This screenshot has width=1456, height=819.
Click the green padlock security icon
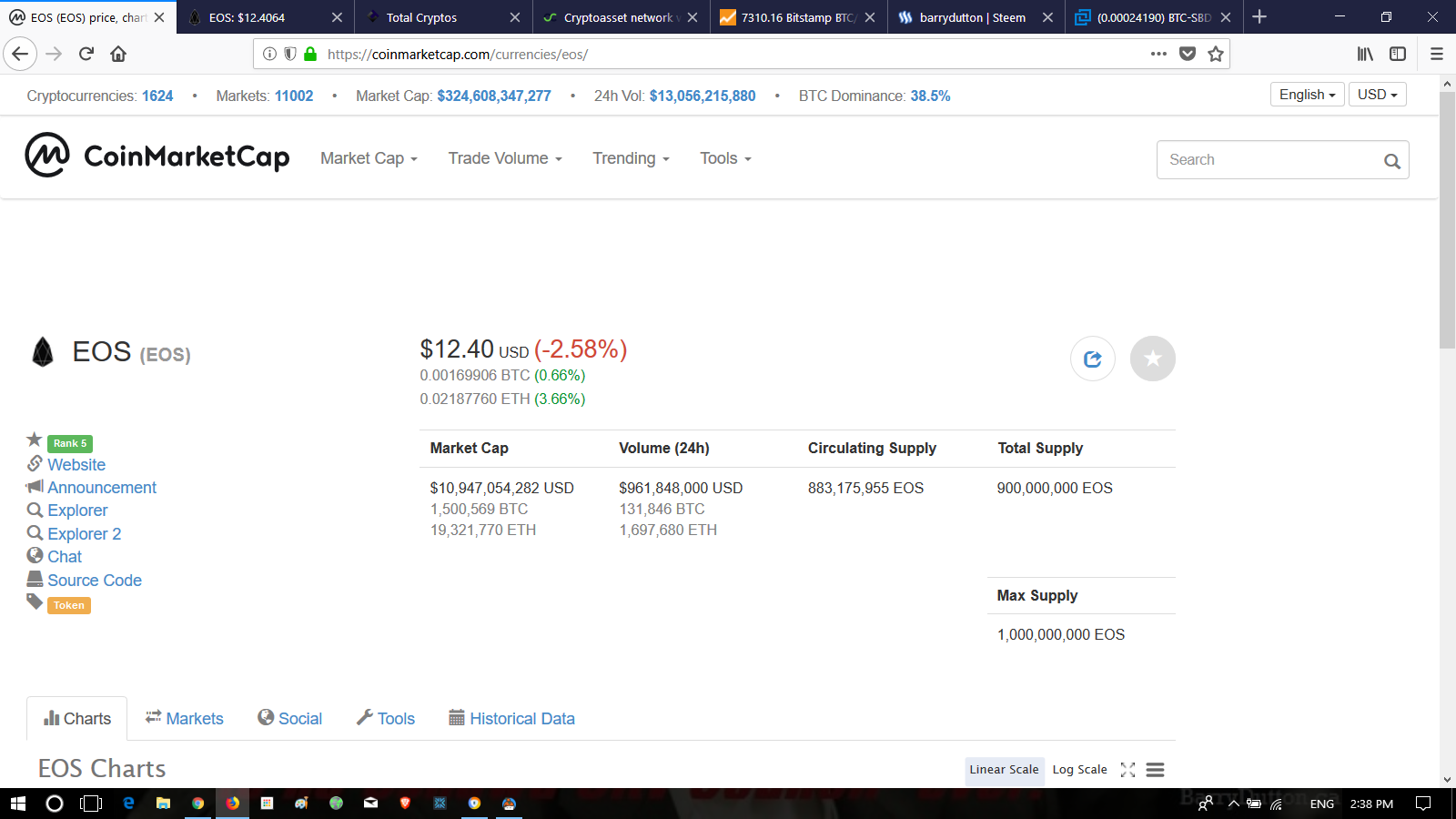[x=310, y=54]
